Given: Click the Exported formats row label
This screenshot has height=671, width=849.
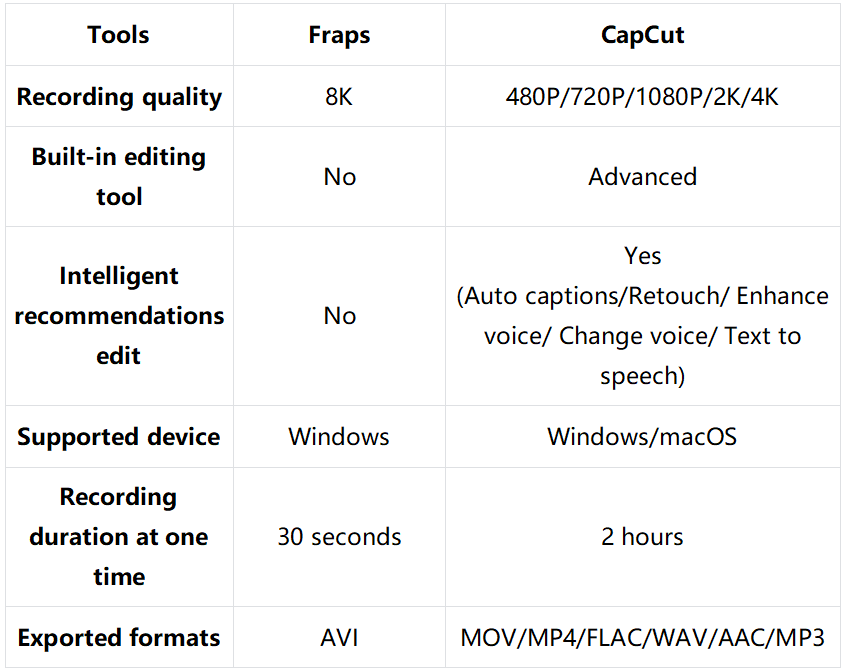Looking at the screenshot, I should coord(119,637).
